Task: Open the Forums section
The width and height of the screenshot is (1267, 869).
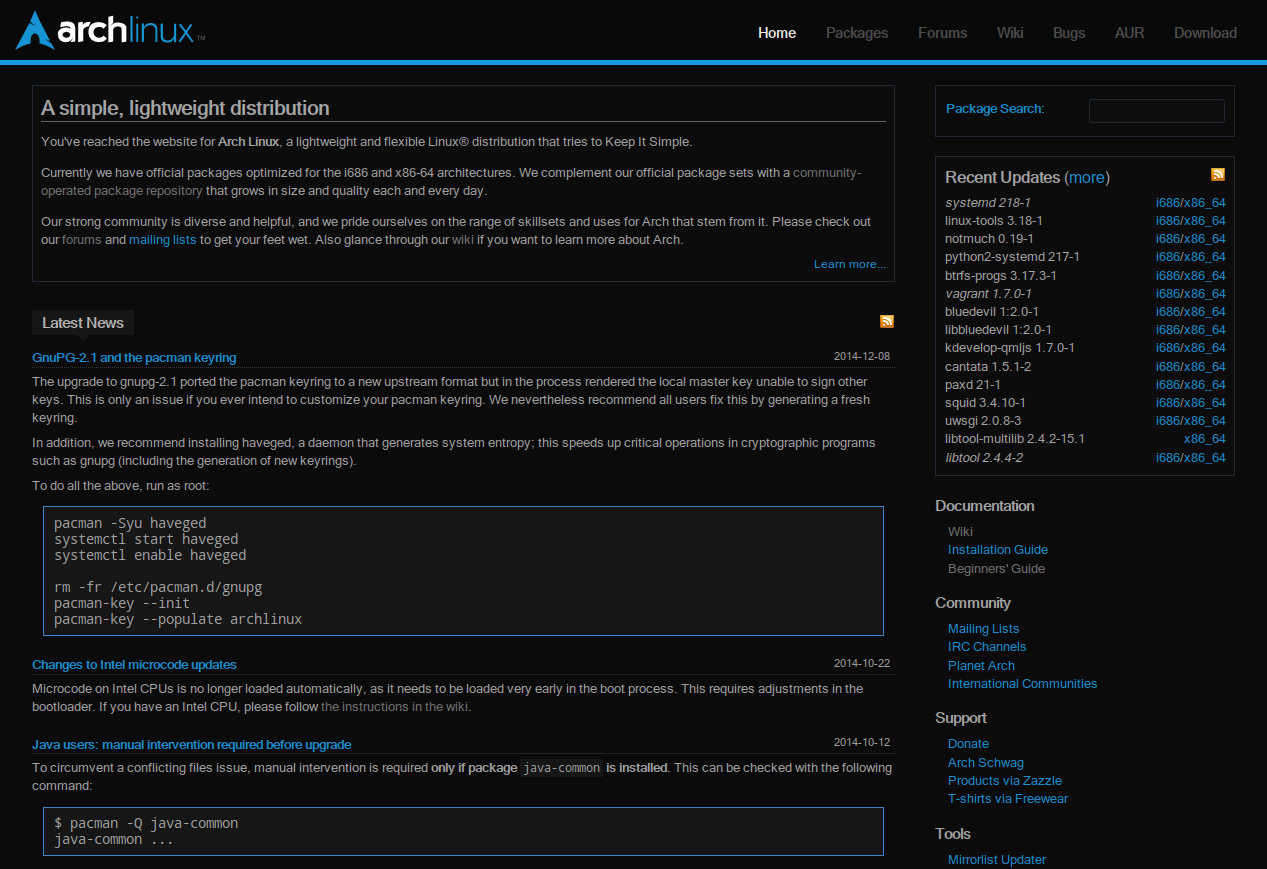Action: (x=941, y=32)
